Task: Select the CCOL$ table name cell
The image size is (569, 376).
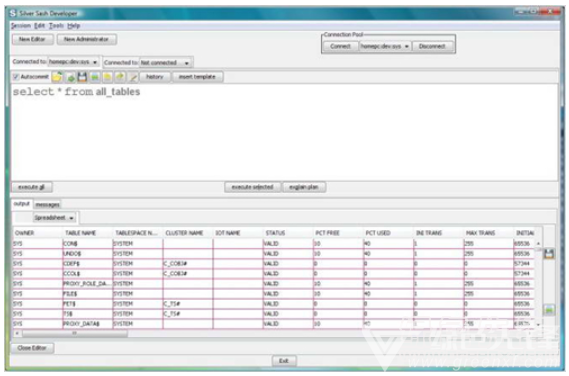Action: pos(87,274)
